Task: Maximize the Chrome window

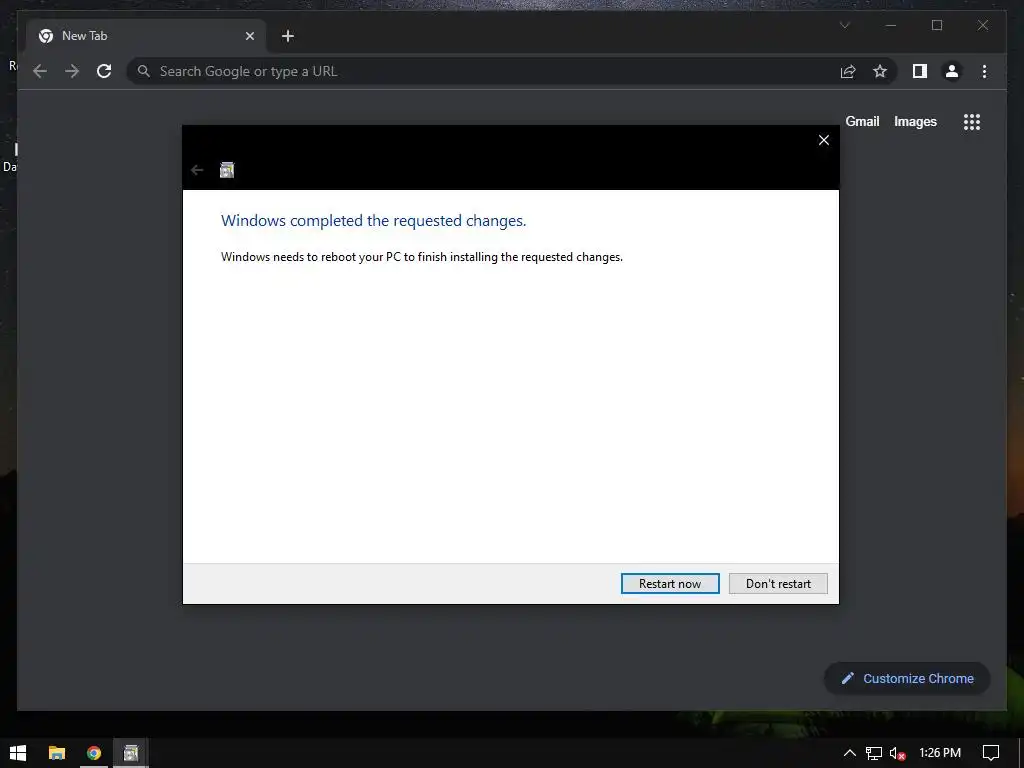Action: [936, 25]
